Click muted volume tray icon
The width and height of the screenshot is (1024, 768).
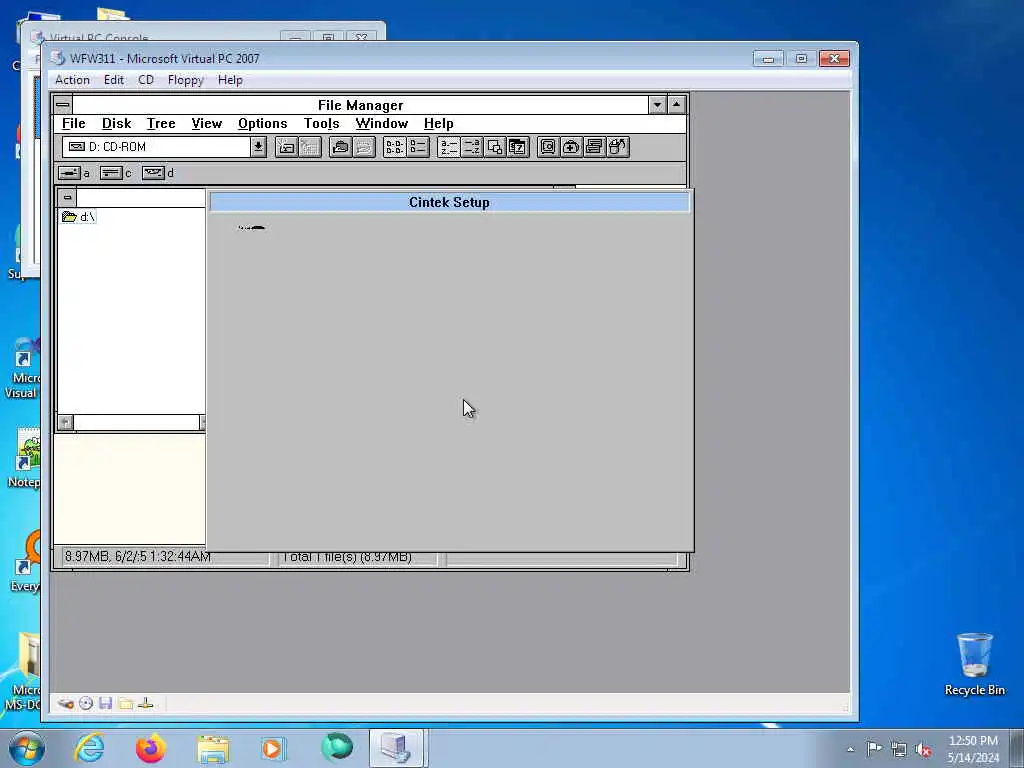coord(923,749)
